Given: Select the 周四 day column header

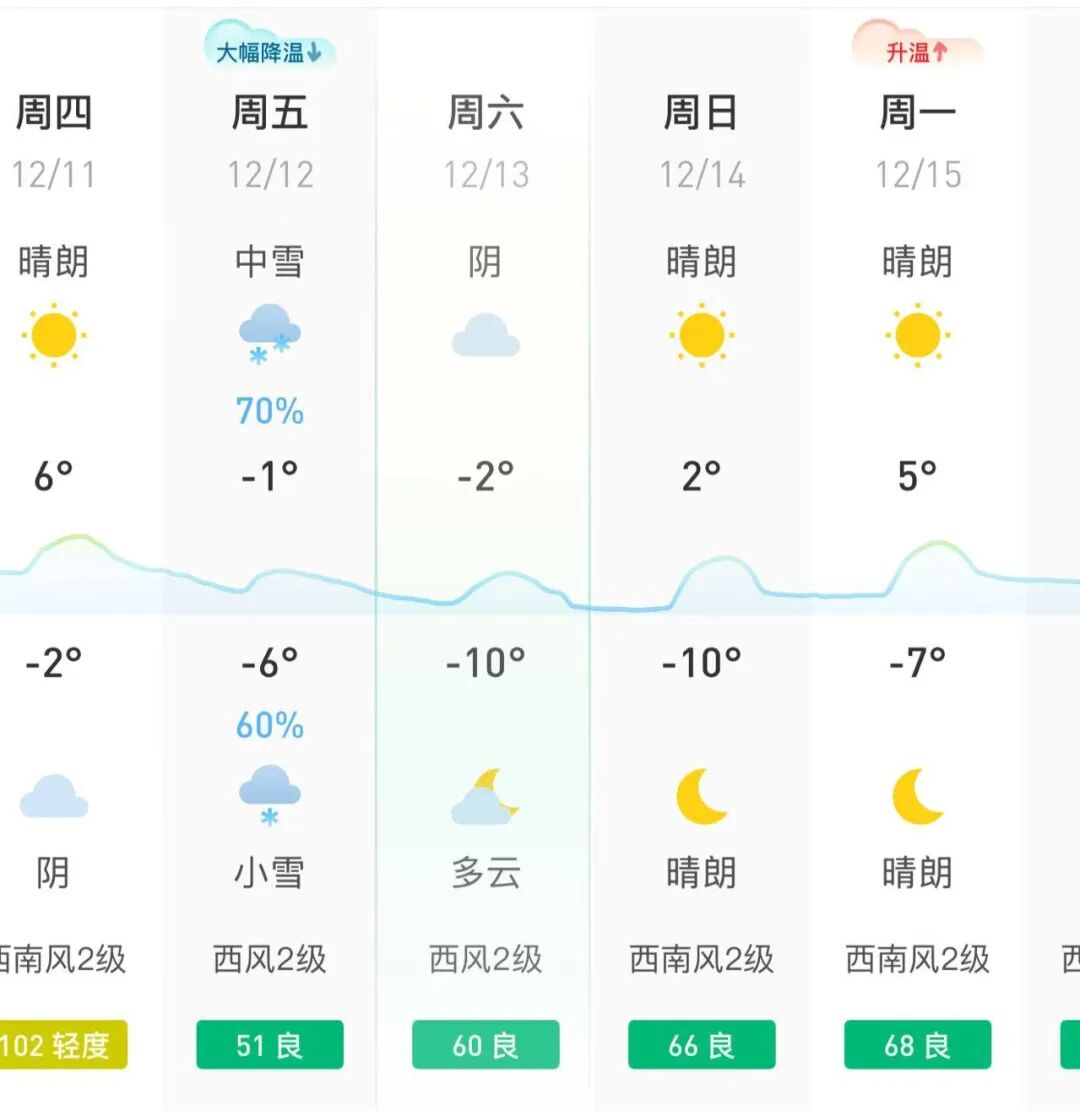Looking at the screenshot, I should pos(54,113).
